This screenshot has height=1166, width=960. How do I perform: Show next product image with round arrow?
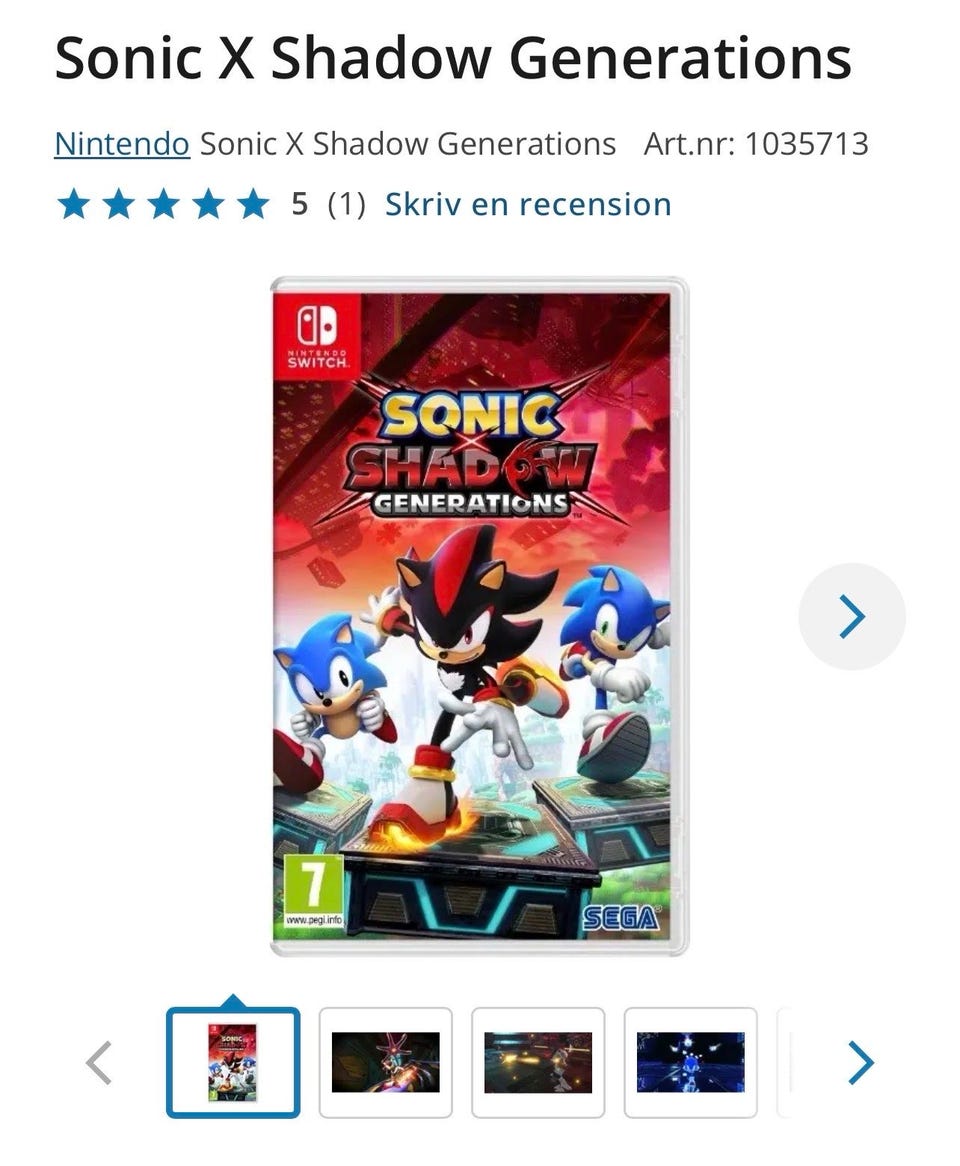coord(852,616)
